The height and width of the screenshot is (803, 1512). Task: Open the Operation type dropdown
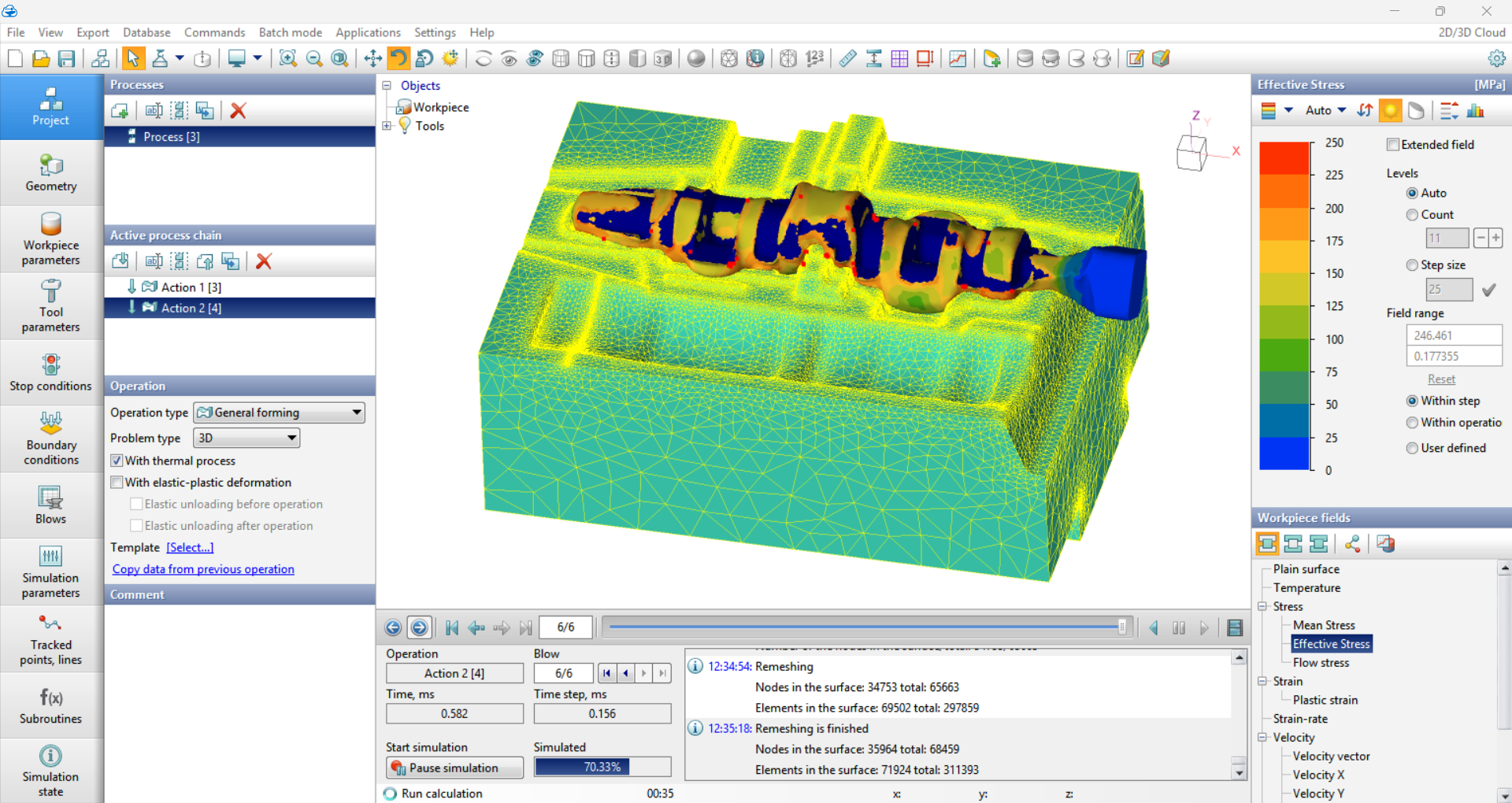tap(280, 413)
